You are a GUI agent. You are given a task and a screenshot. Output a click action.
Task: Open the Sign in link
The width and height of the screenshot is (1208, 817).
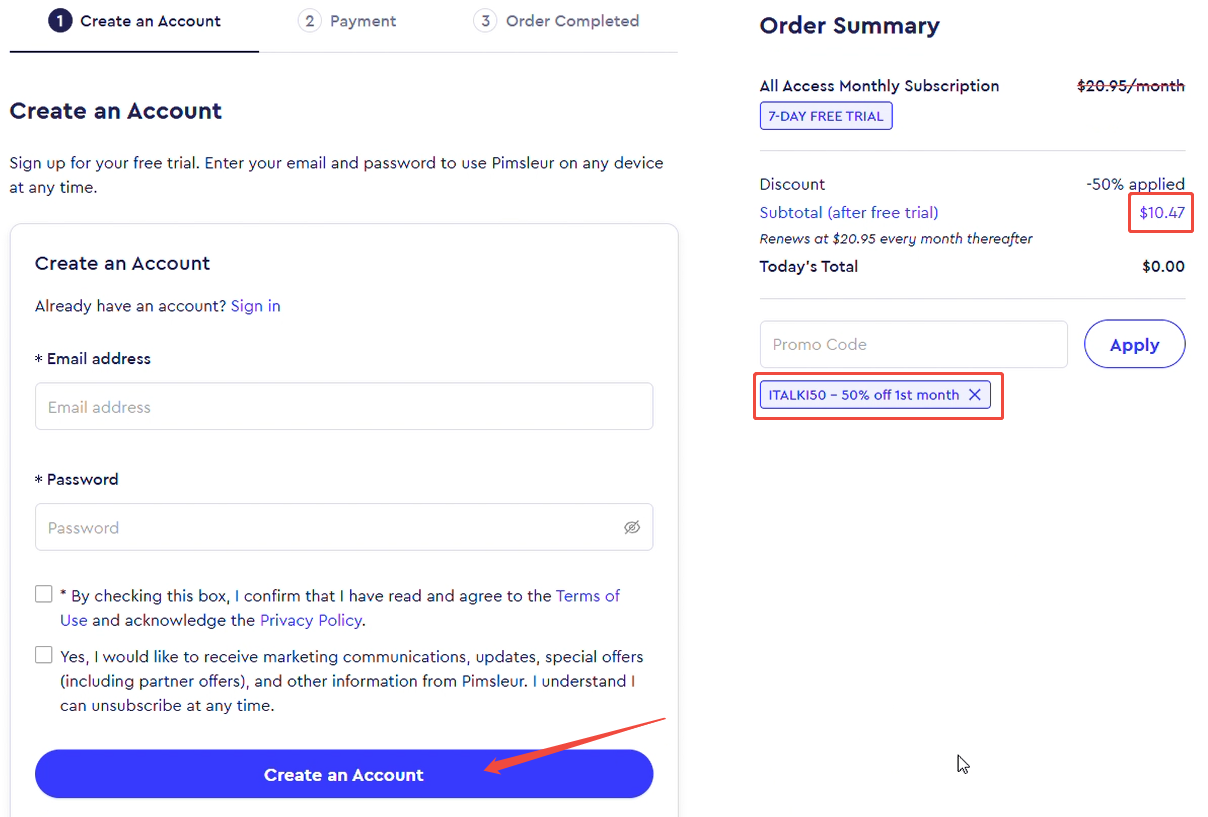click(256, 306)
